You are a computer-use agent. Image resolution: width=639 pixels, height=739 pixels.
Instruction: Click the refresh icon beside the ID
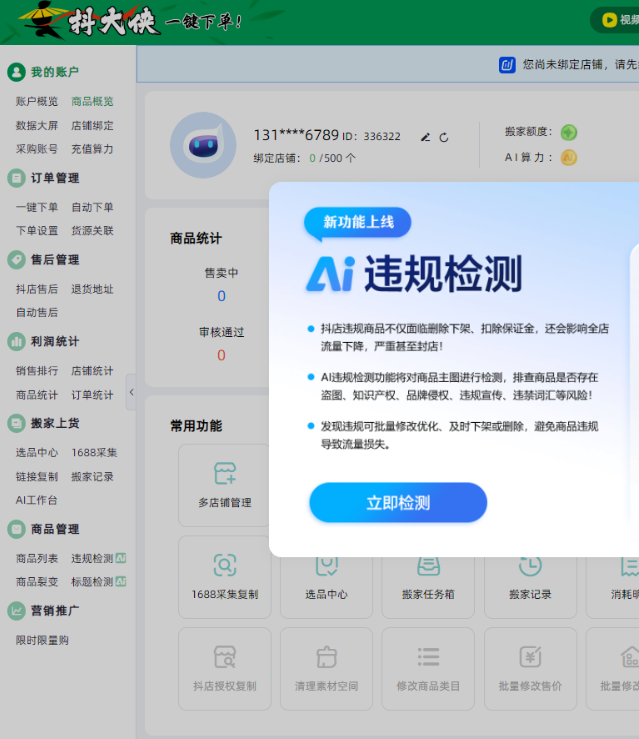[444, 138]
